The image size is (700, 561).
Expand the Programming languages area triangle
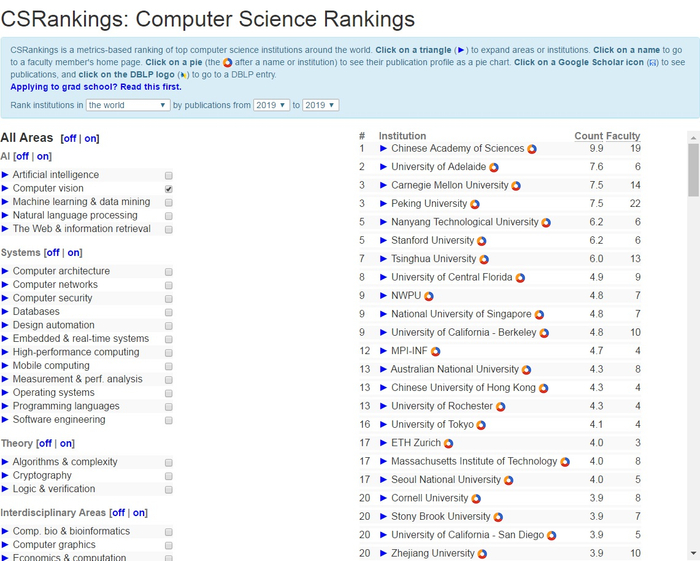[5, 406]
